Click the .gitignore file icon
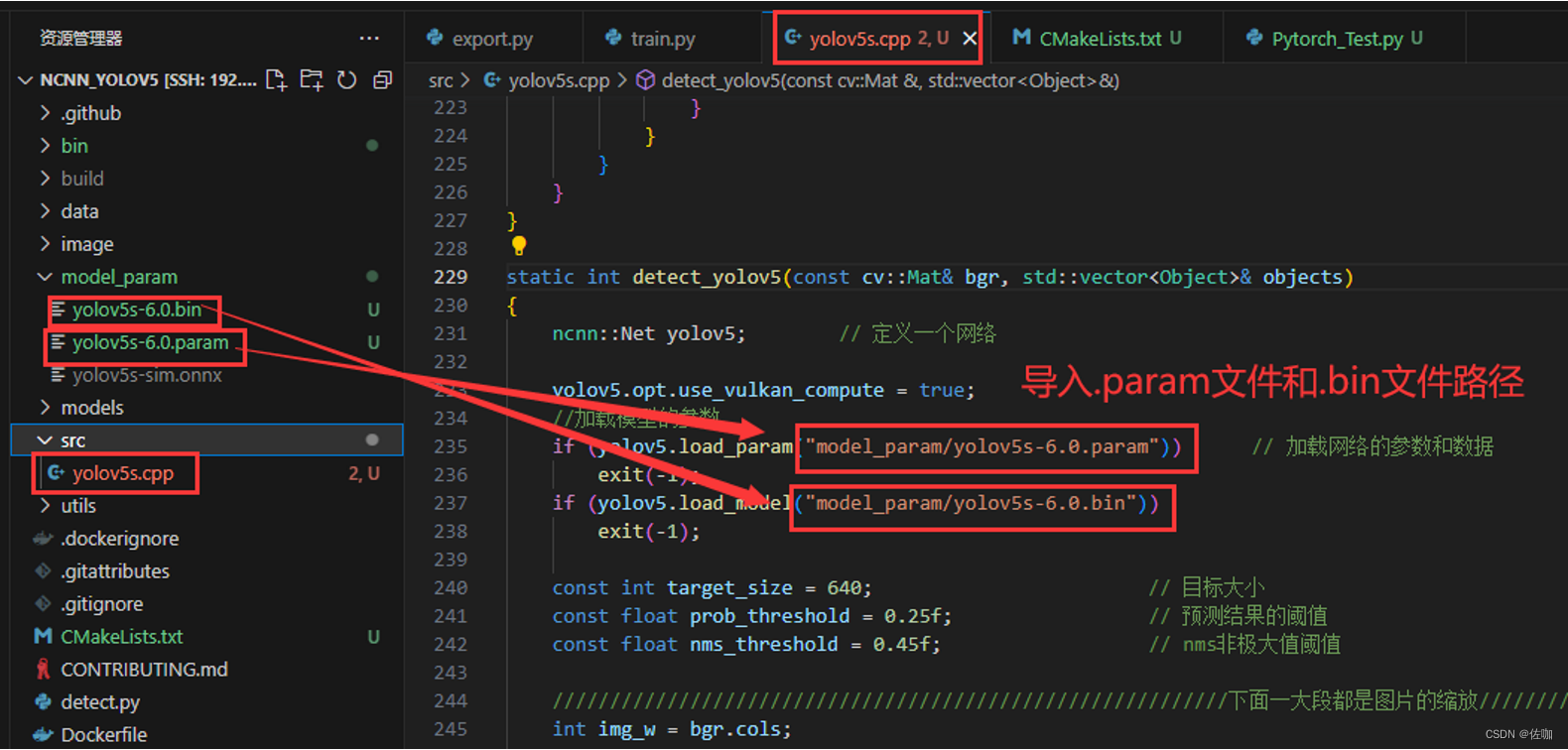The image size is (1568, 750). 43,604
